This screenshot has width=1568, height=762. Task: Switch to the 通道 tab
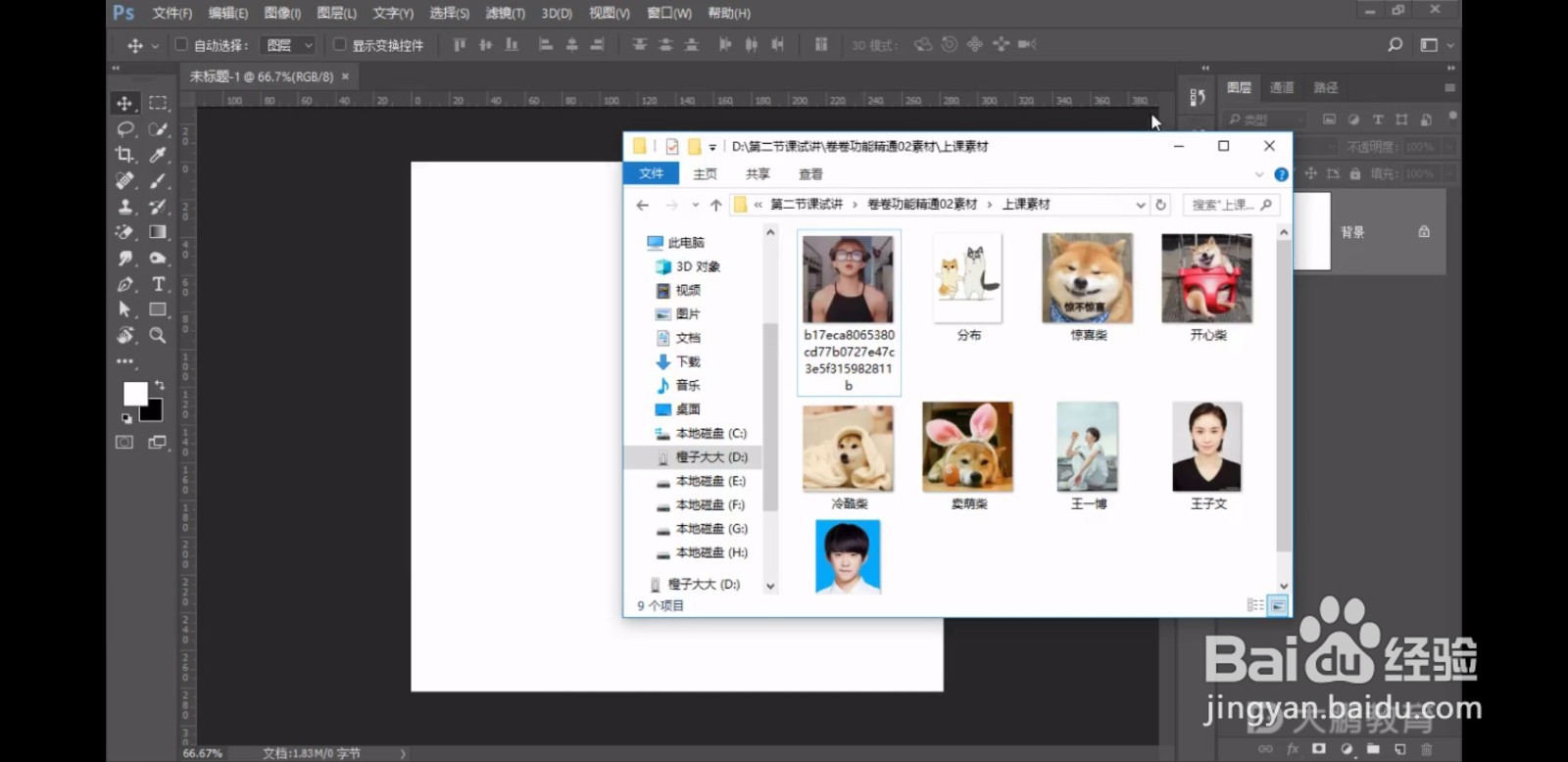coord(1282,87)
